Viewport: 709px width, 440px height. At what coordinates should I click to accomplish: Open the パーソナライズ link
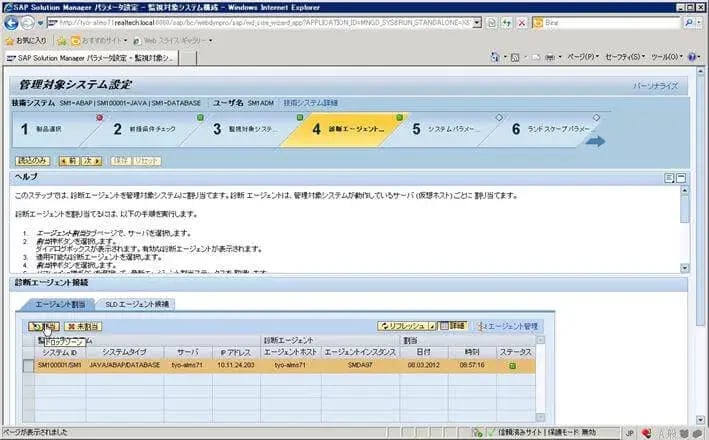click(x=655, y=86)
